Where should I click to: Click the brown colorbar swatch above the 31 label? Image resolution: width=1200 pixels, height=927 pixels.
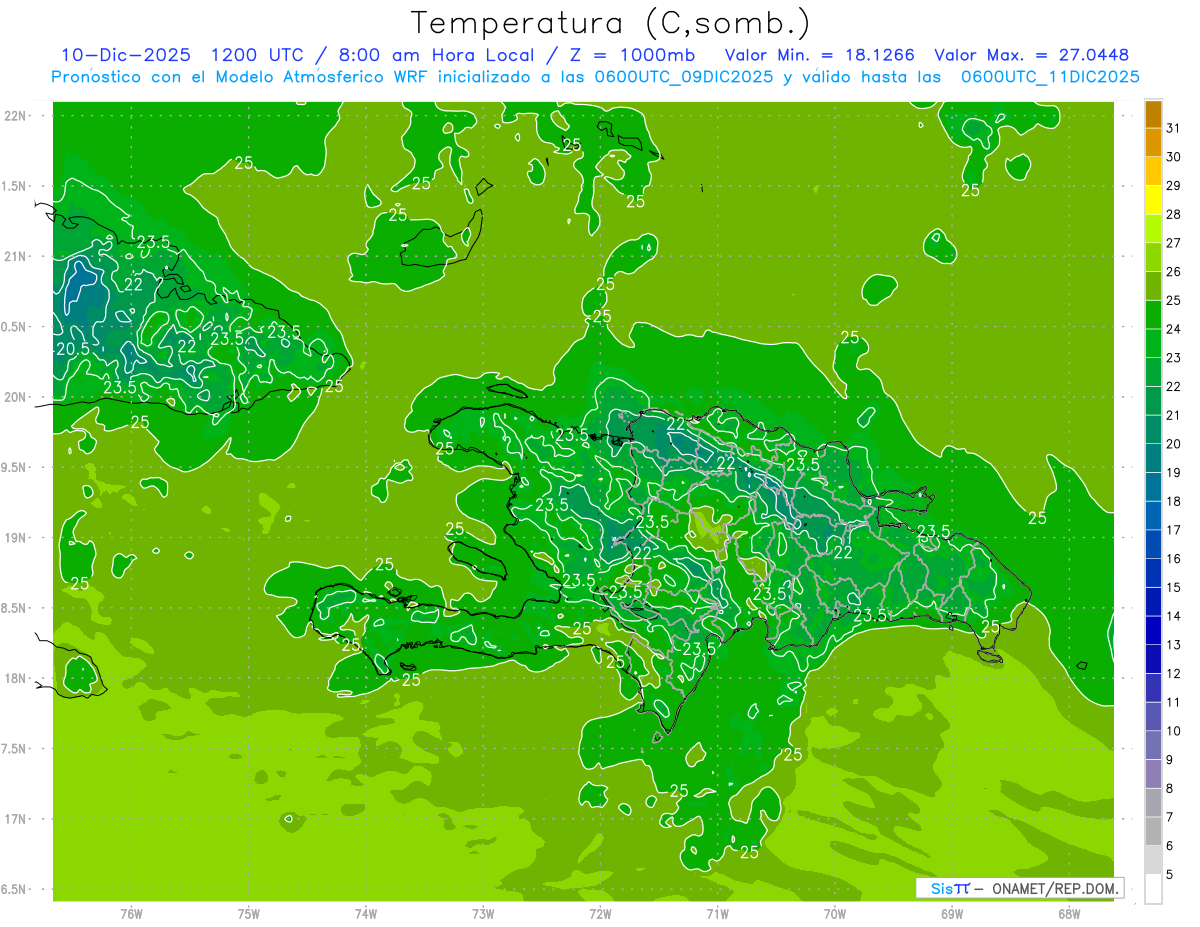click(x=1153, y=114)
